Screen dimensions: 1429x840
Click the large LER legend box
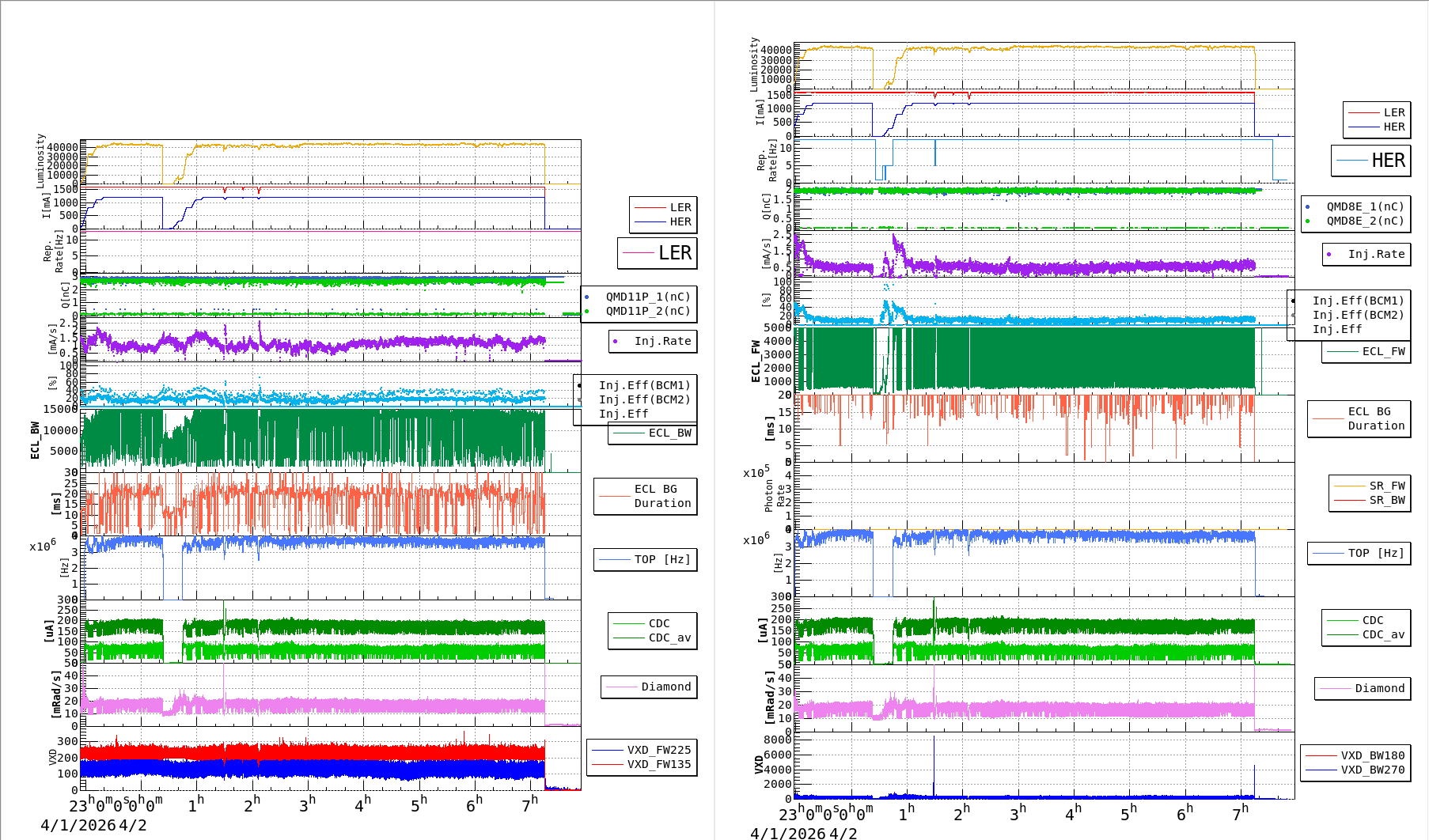(x=658, y=253)
